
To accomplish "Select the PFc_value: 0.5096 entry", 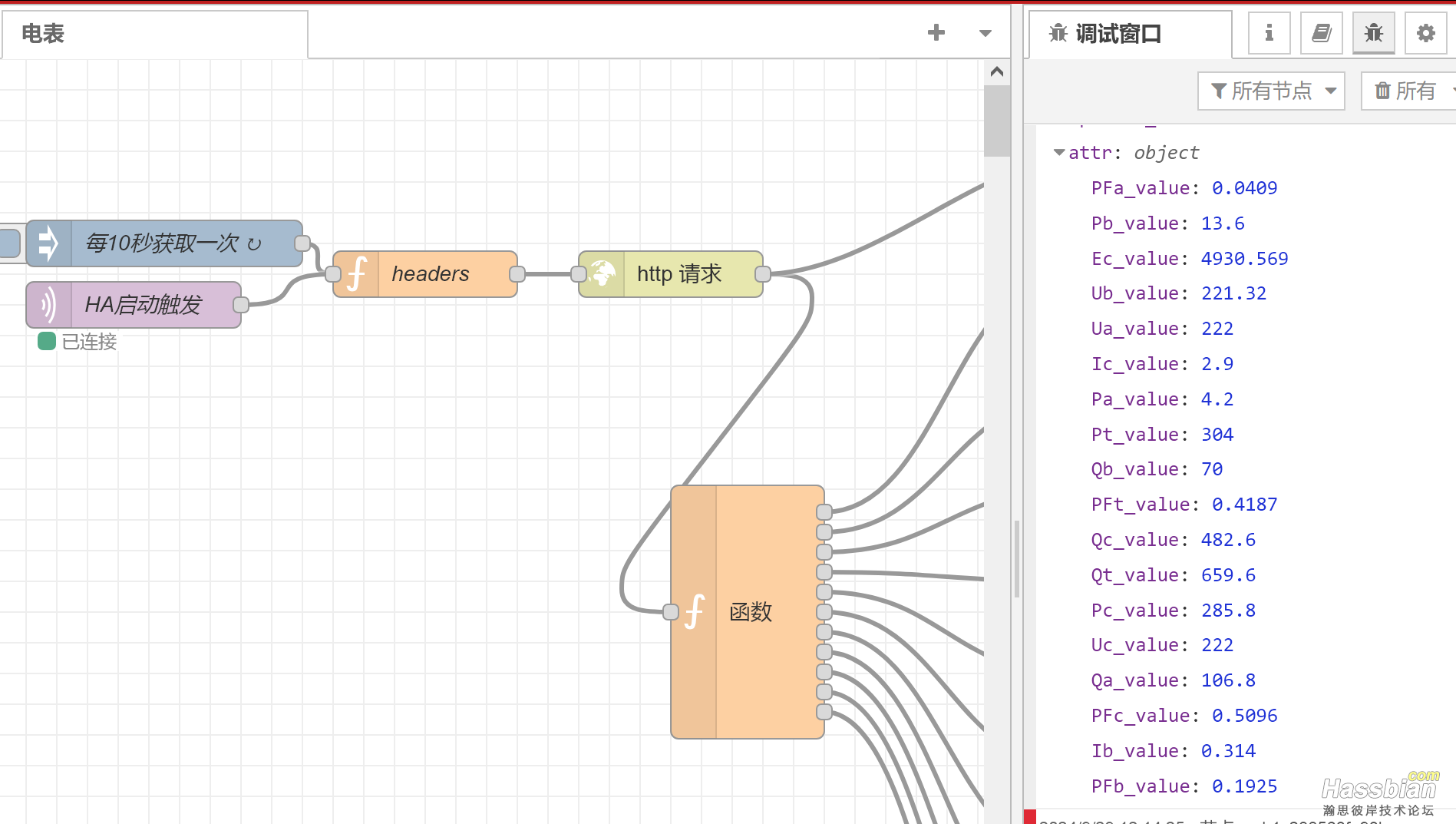I will (1184, 716).
